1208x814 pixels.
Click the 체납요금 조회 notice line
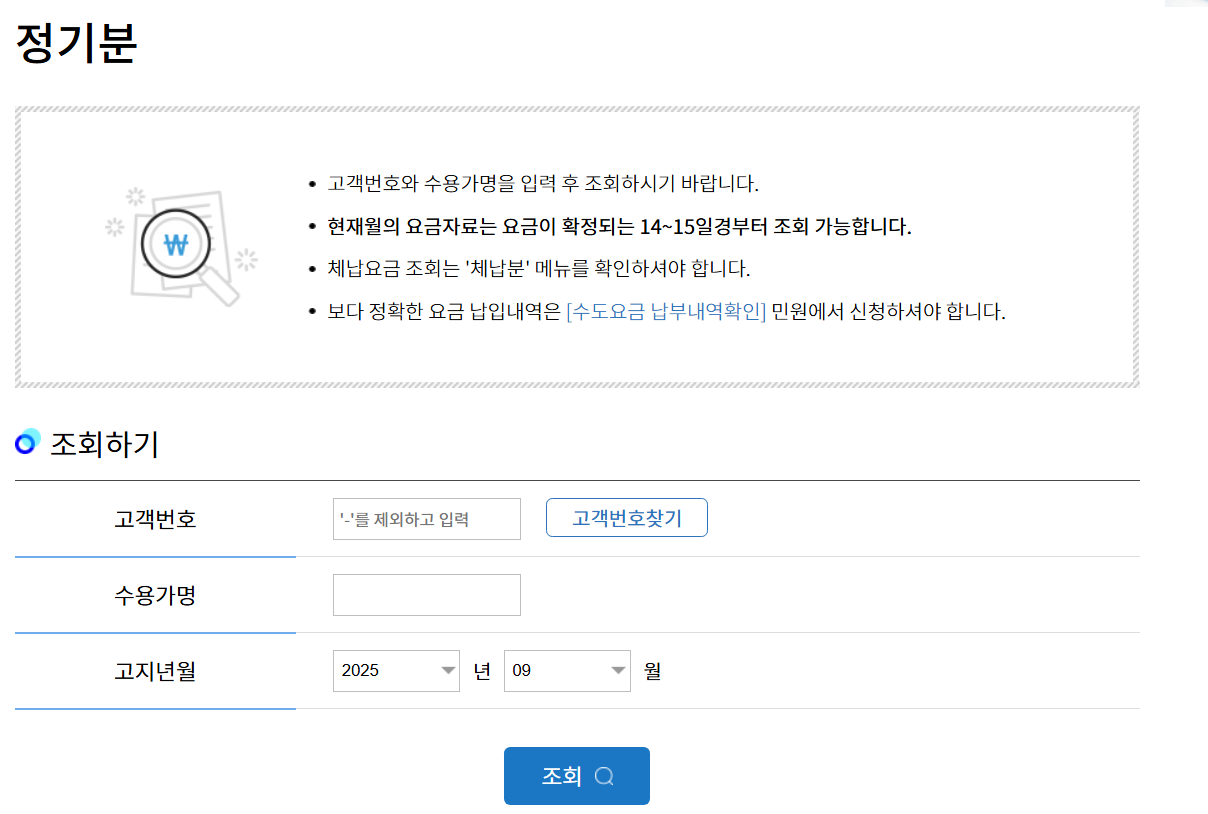coord(538,269)
